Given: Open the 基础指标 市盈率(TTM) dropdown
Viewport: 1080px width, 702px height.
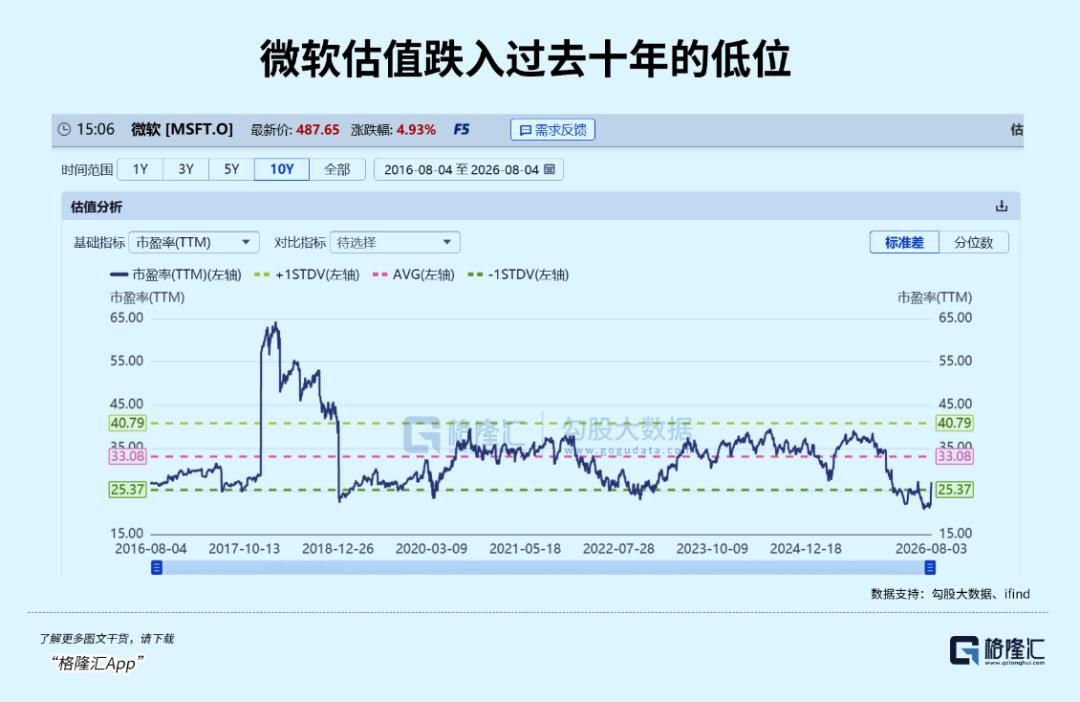Looking at the screenshot, I should [194, 242].
